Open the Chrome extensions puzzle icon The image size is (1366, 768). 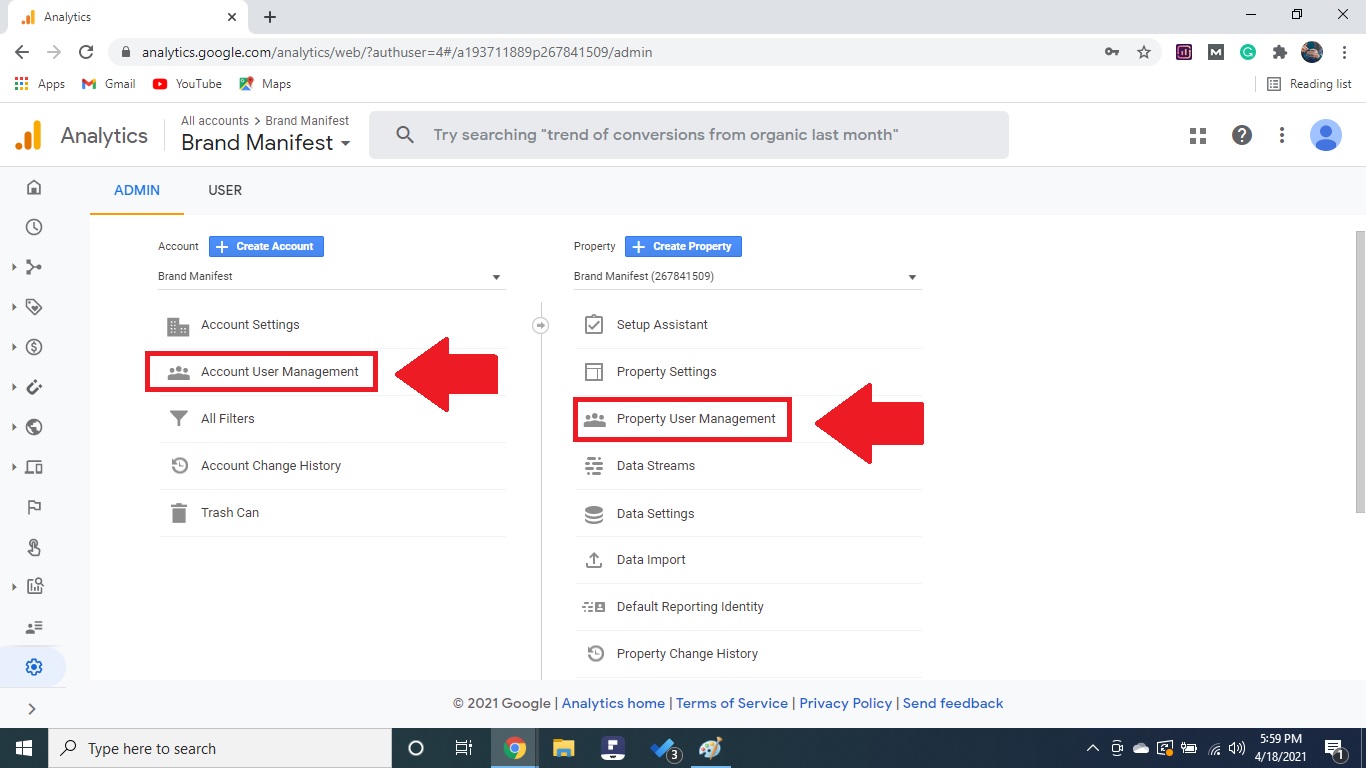click(x=1279, y=52)
